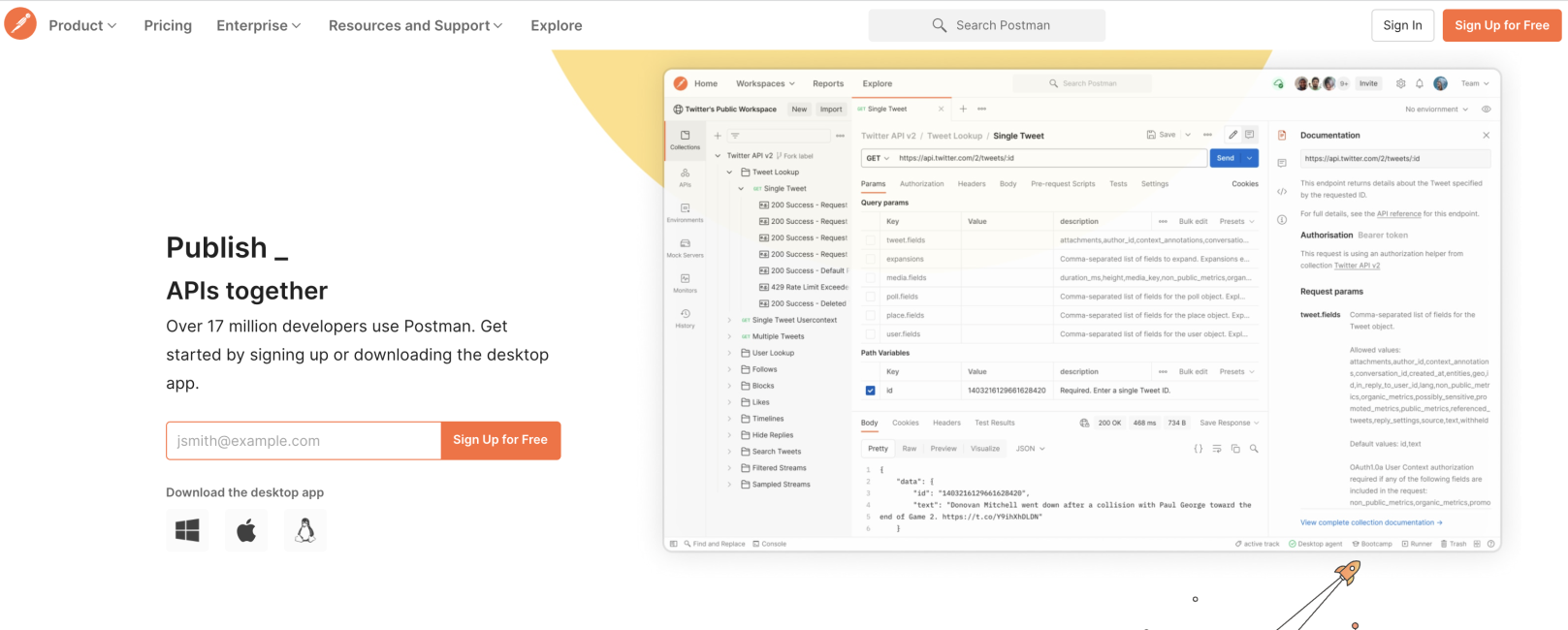Image resolution: width=1568 pixels, height=630 pixels.
Task: Download the Linux desktop app
Action: (x=305, y=530)
